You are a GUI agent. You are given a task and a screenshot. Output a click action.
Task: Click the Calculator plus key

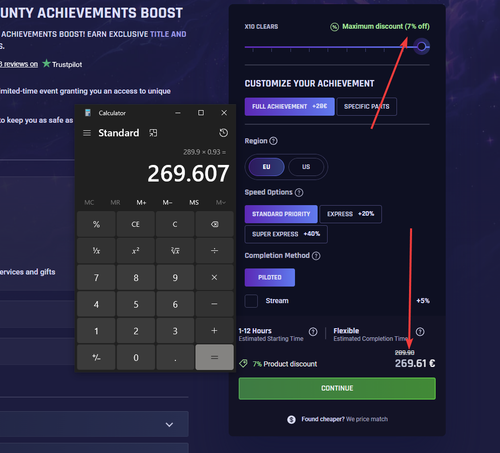215,331
